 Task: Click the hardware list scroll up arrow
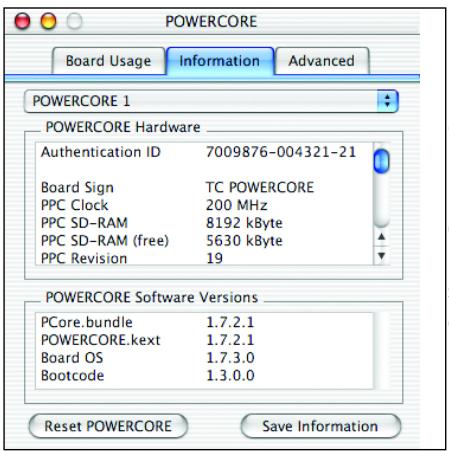[382, 237]
